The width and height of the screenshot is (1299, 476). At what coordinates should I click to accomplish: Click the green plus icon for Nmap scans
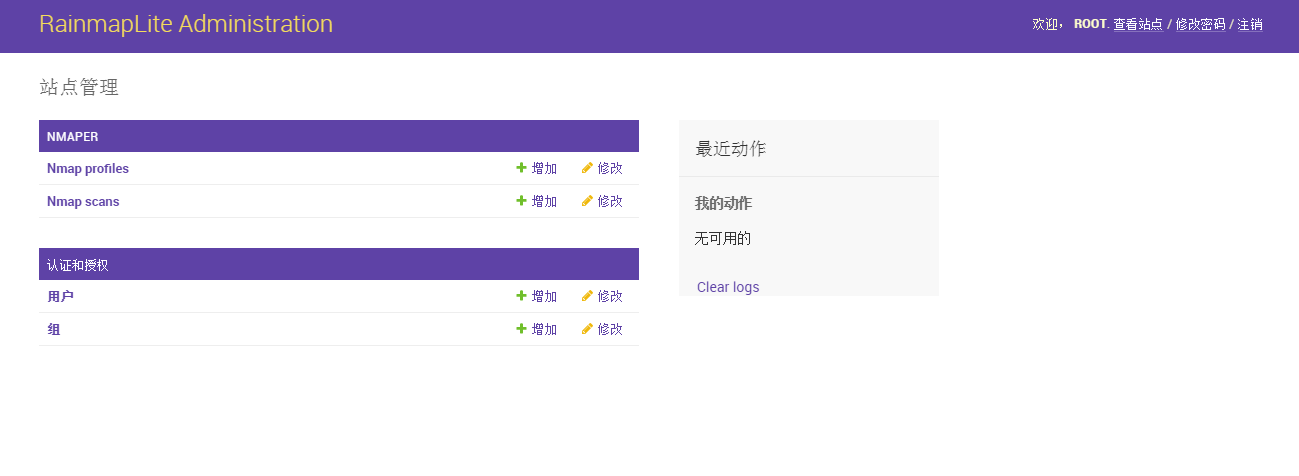pyautogui.click(x=521, y=201)
